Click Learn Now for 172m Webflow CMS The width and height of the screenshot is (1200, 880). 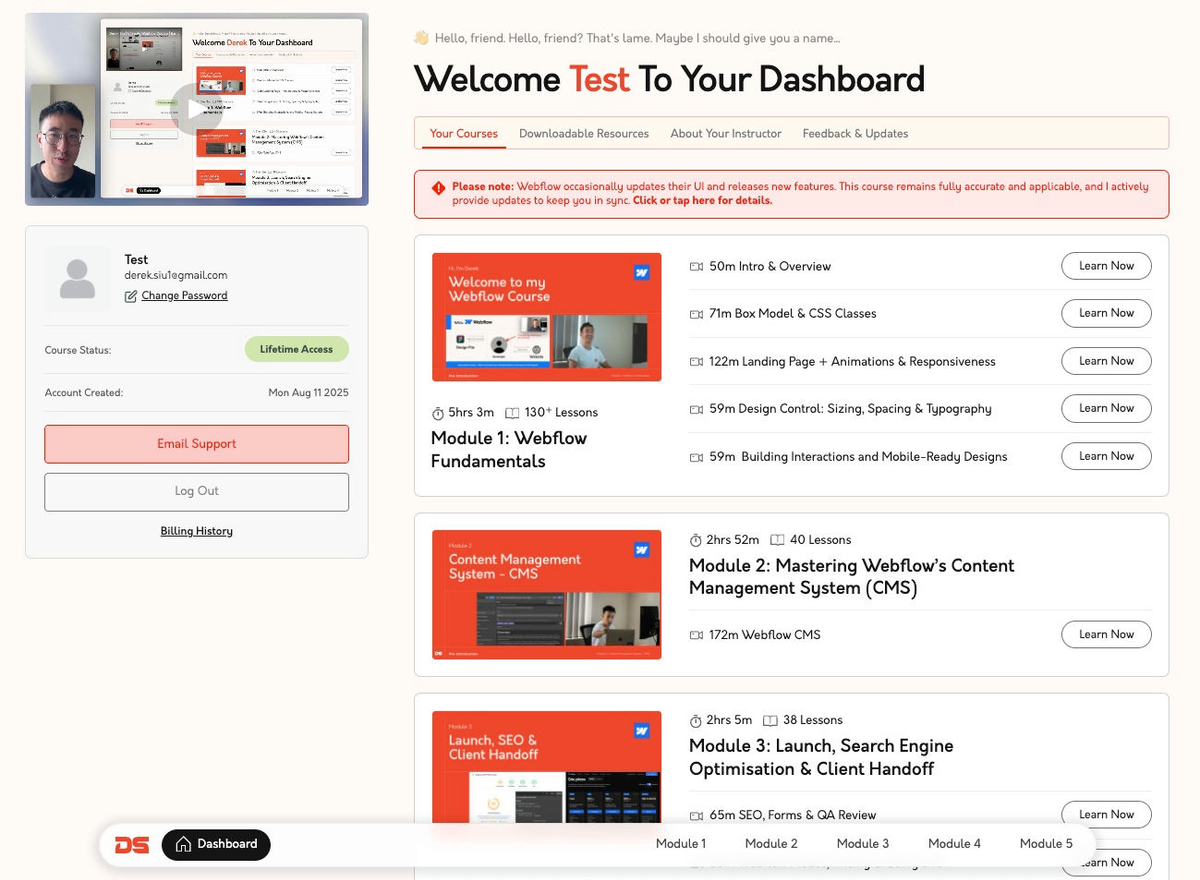point(1106,634)
